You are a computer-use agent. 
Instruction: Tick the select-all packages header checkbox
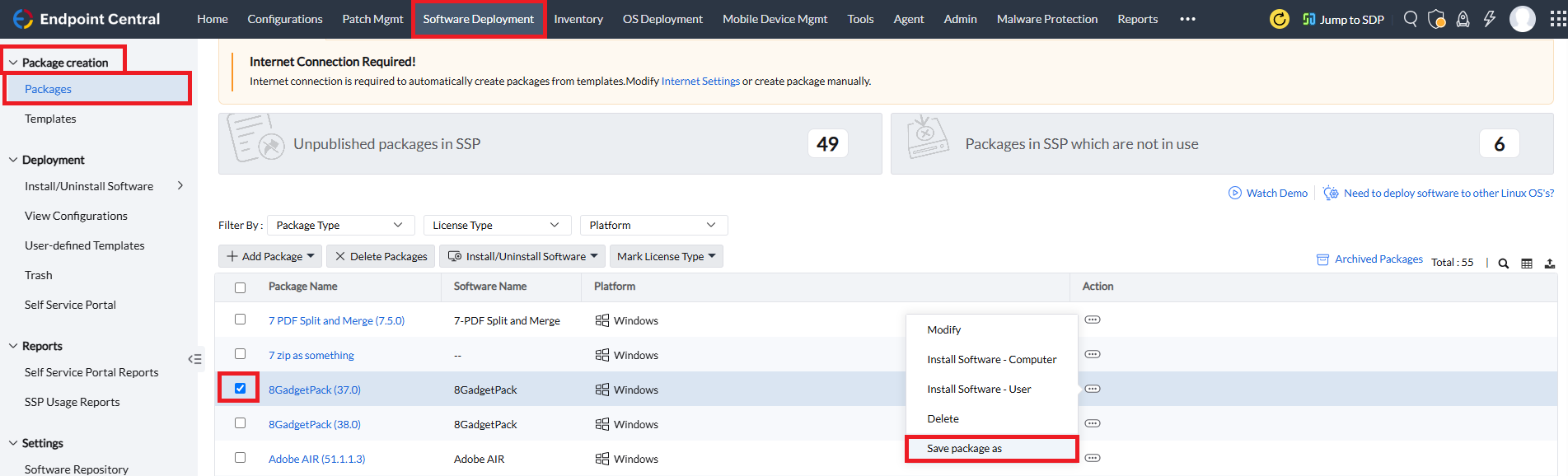[x=240, y=287]
